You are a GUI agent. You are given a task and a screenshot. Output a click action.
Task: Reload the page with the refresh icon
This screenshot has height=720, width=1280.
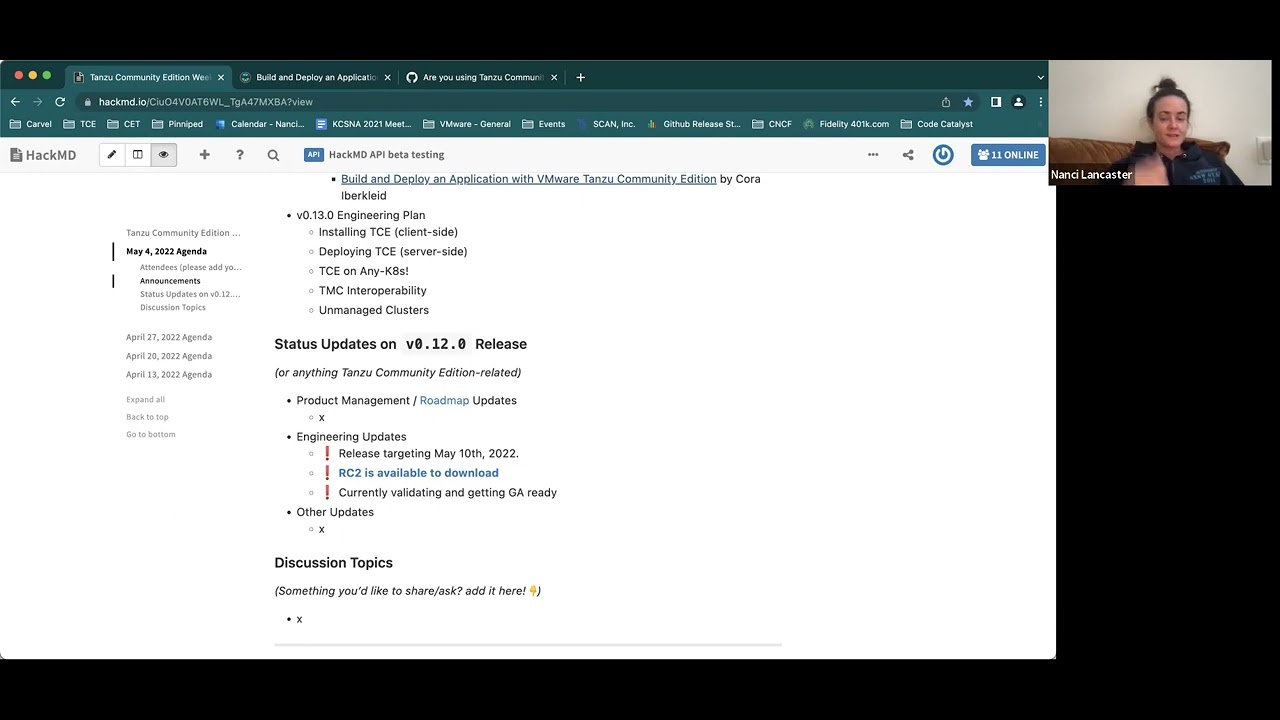[60, 101]
